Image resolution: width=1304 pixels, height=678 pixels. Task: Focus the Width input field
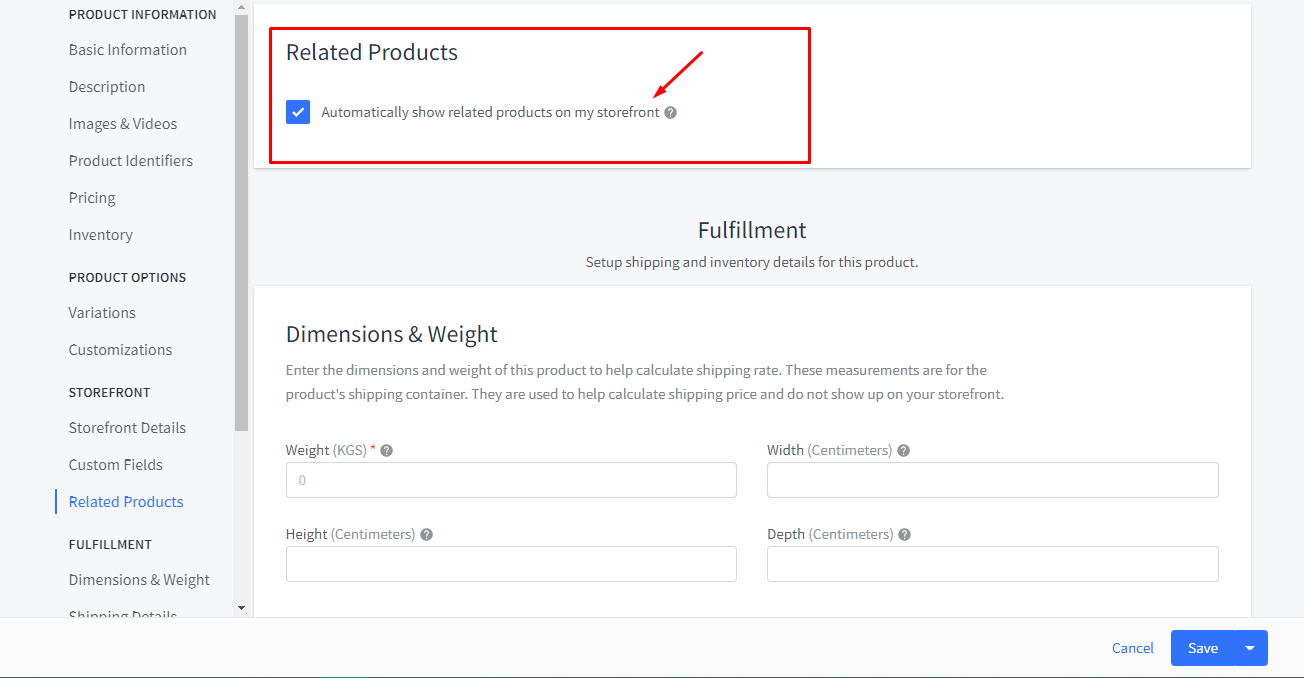click(992, 480)
